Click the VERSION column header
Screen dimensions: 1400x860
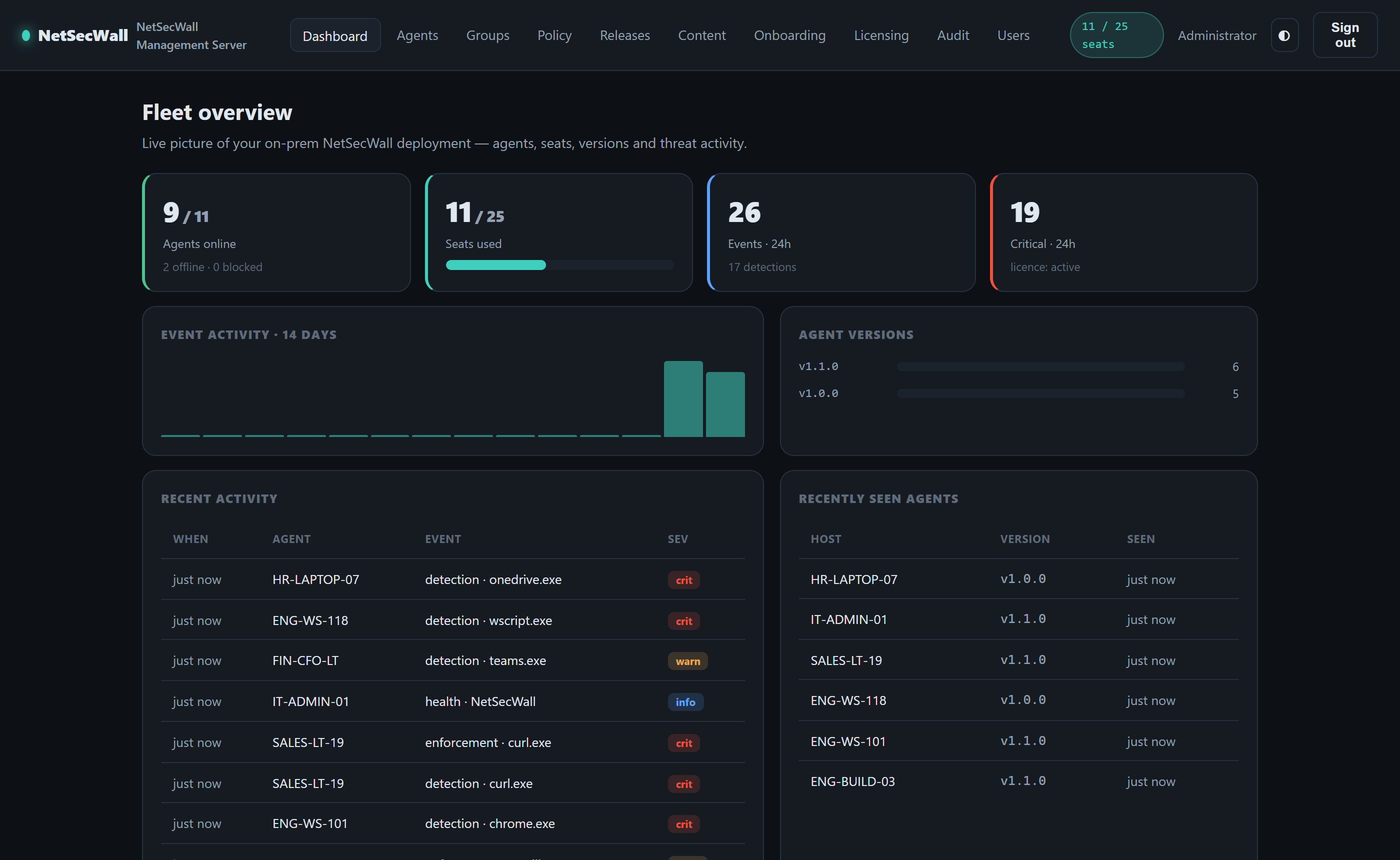1025,538
